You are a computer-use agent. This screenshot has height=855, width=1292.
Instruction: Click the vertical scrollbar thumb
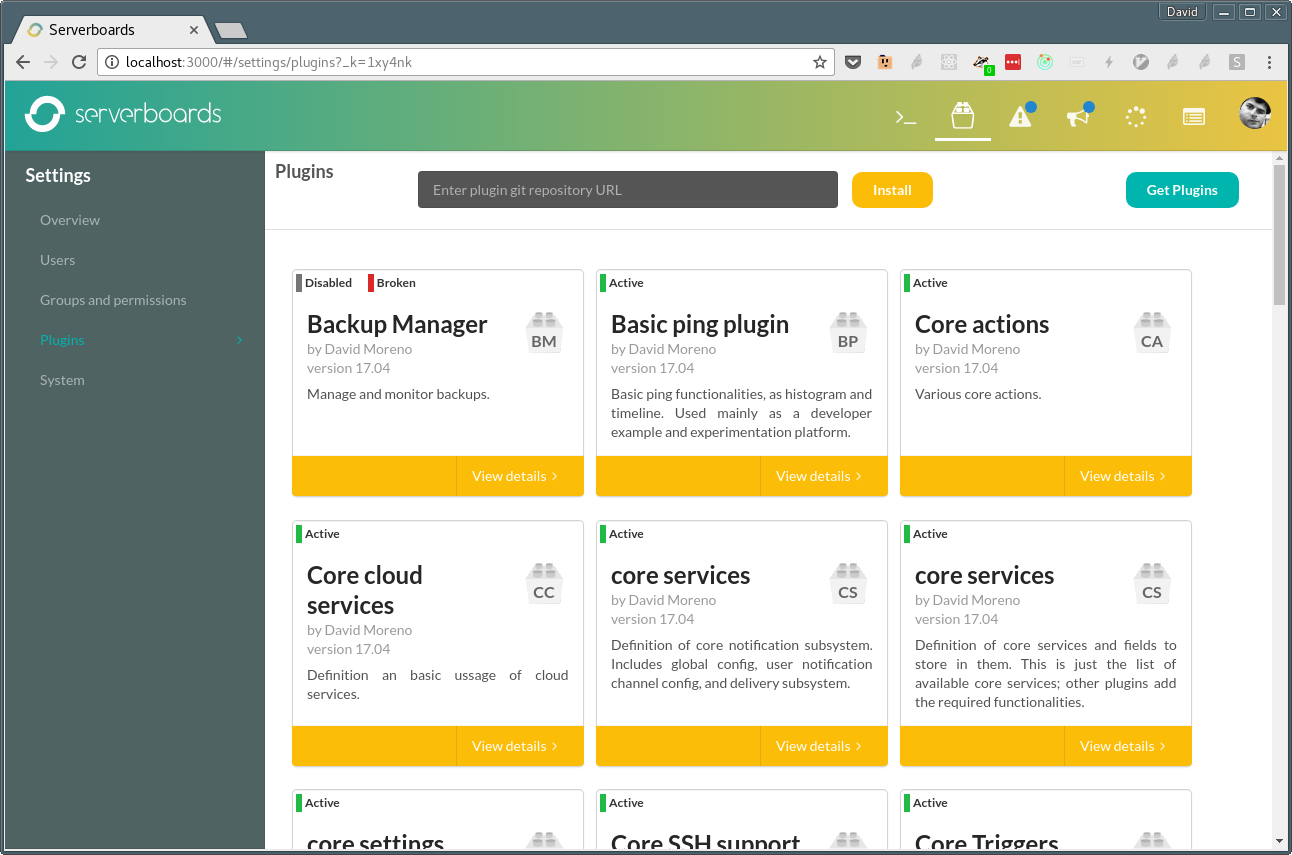click(1279, 235)
